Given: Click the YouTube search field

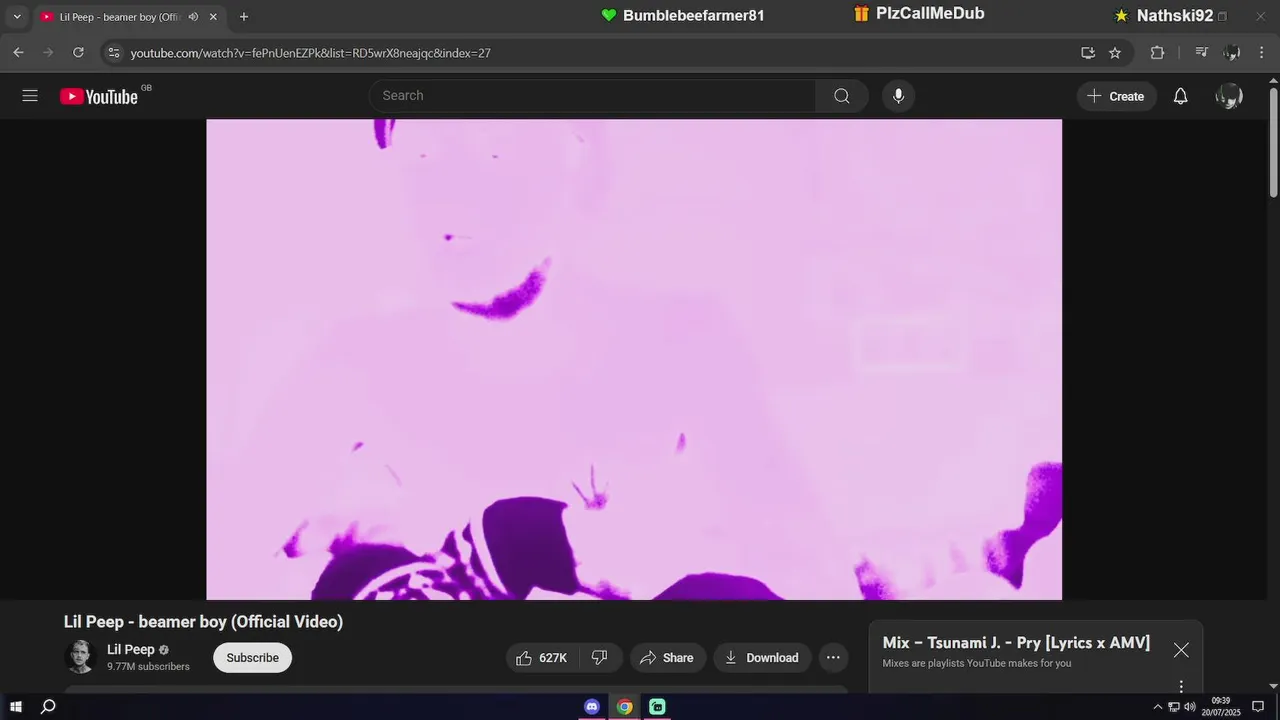Looking at the screenshot, I should click(x=592, y=96).
